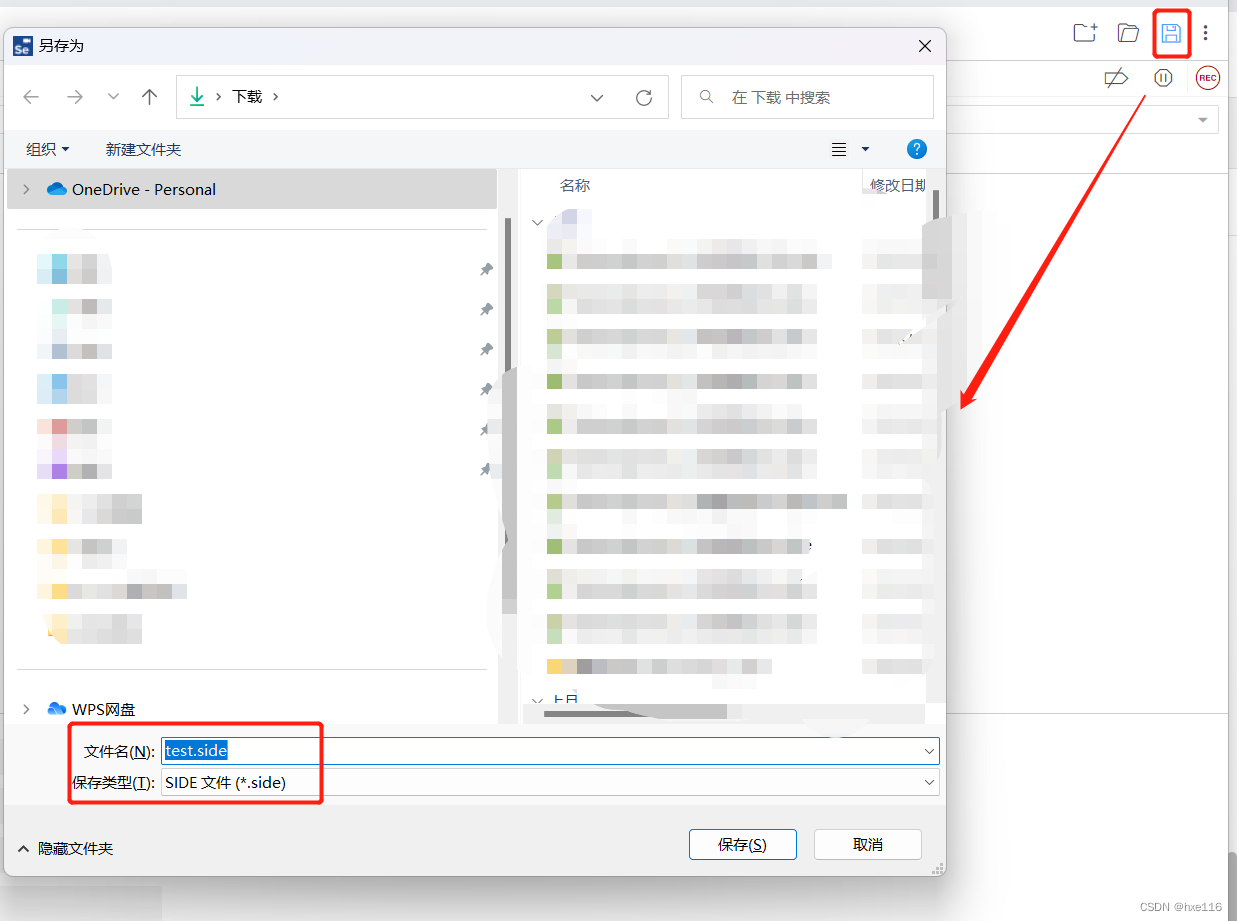Open the 组织 menu
This screenshot has width=1237, height=921.
48,149
